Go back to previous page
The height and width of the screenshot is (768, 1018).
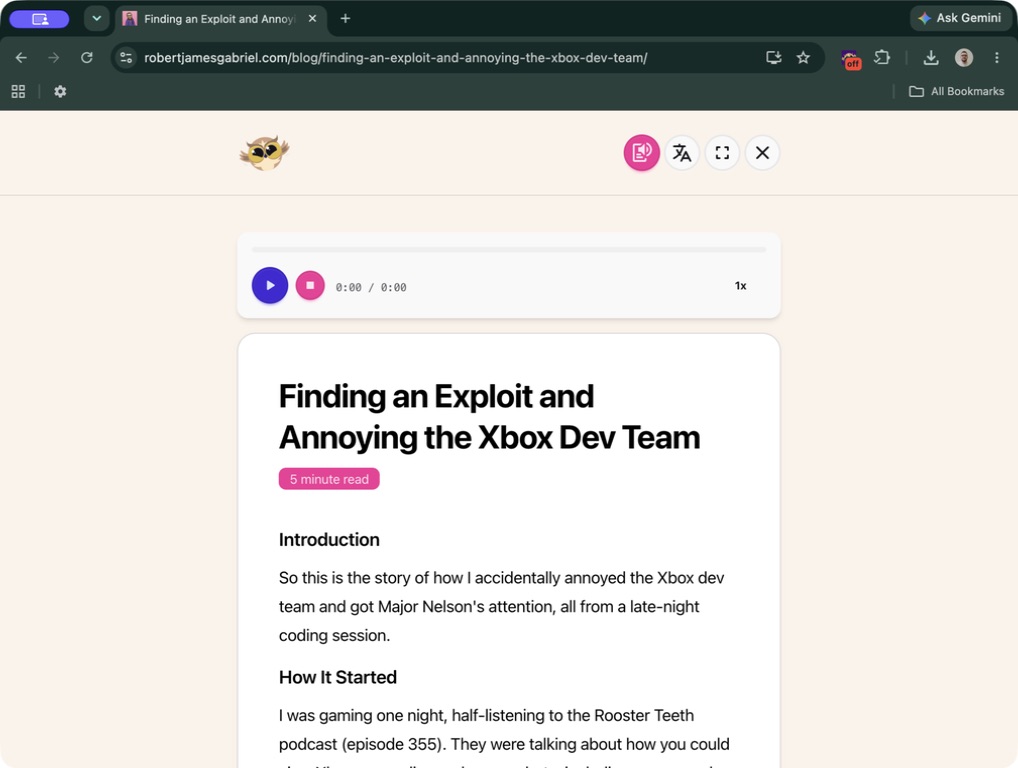(x=21, y=58)
